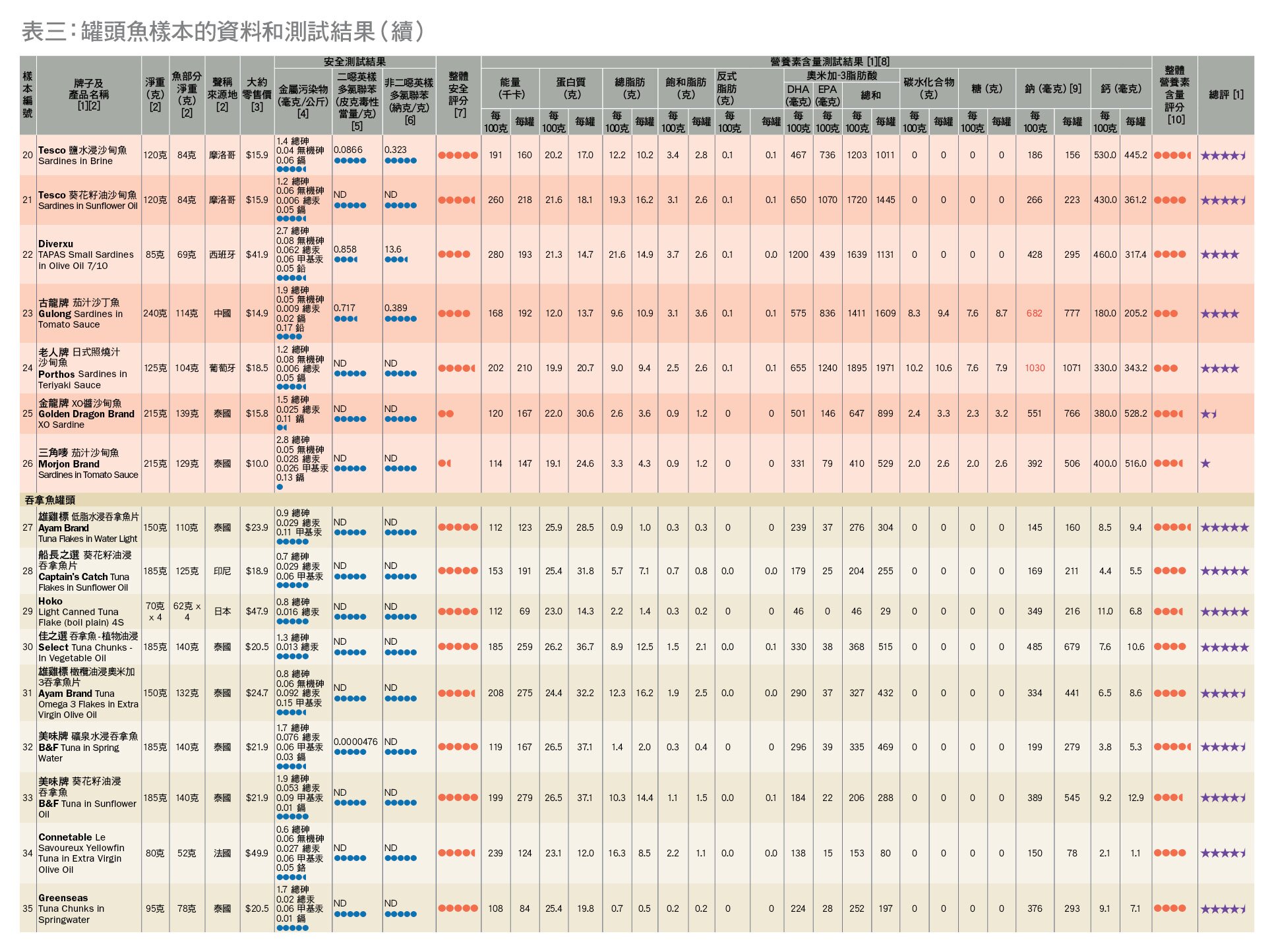Click the Connetable Yellowfin Tuna product name
The width and height of the screenshot is (1274, 952).
[x=80, y=853]
